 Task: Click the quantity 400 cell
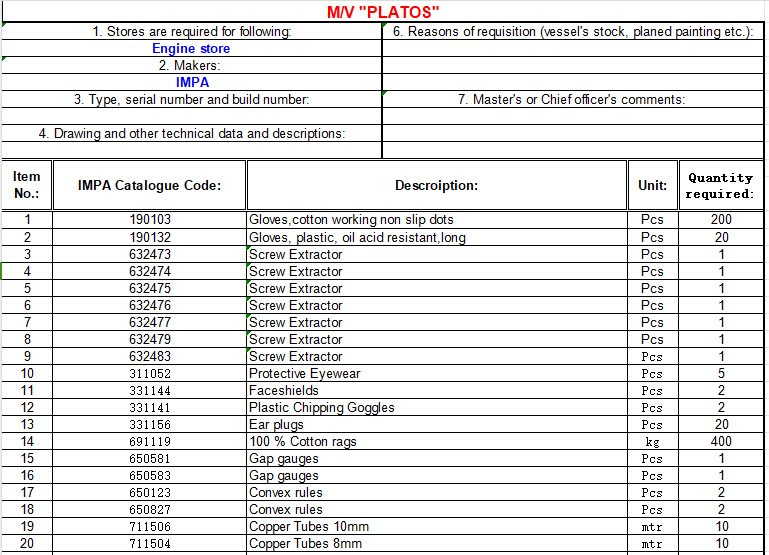click(720, 442)
